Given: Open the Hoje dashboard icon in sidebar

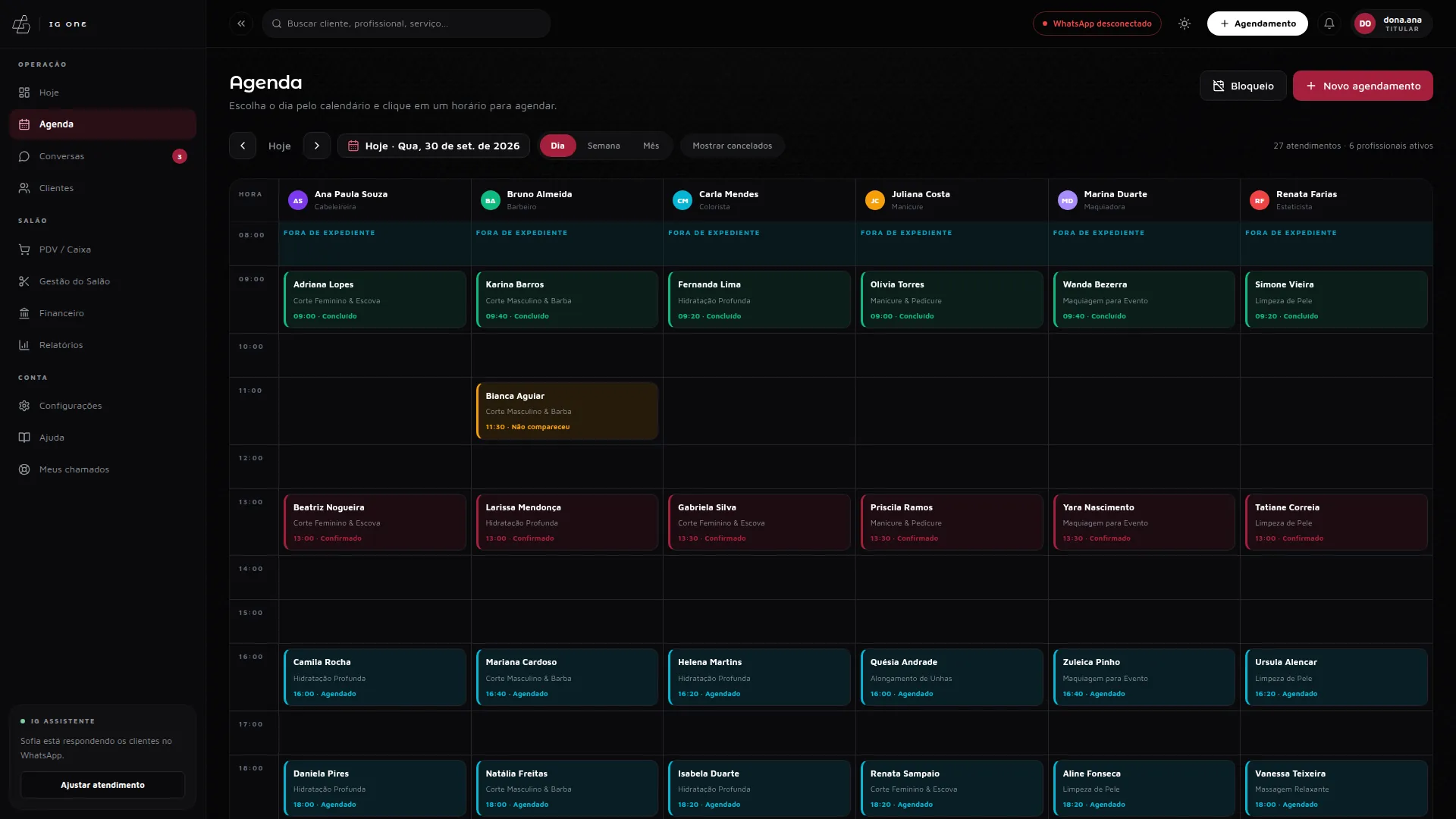Looking at the screenshot, I should (x=24, y=93).
